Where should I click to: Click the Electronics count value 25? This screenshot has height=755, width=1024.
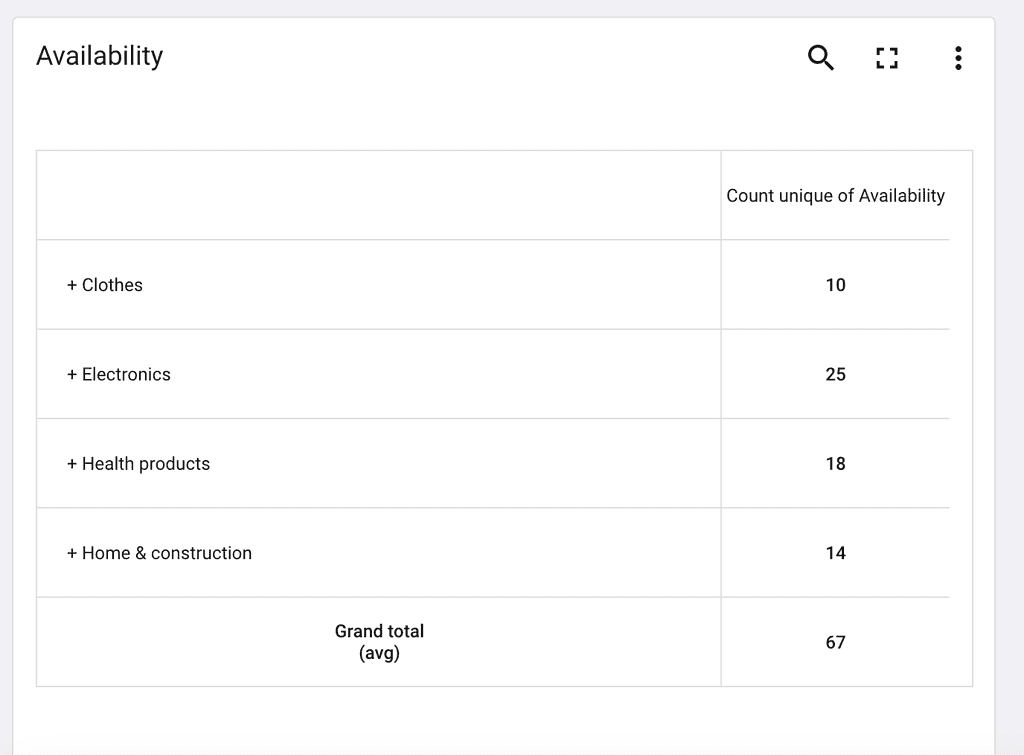(x=835, y=375)
